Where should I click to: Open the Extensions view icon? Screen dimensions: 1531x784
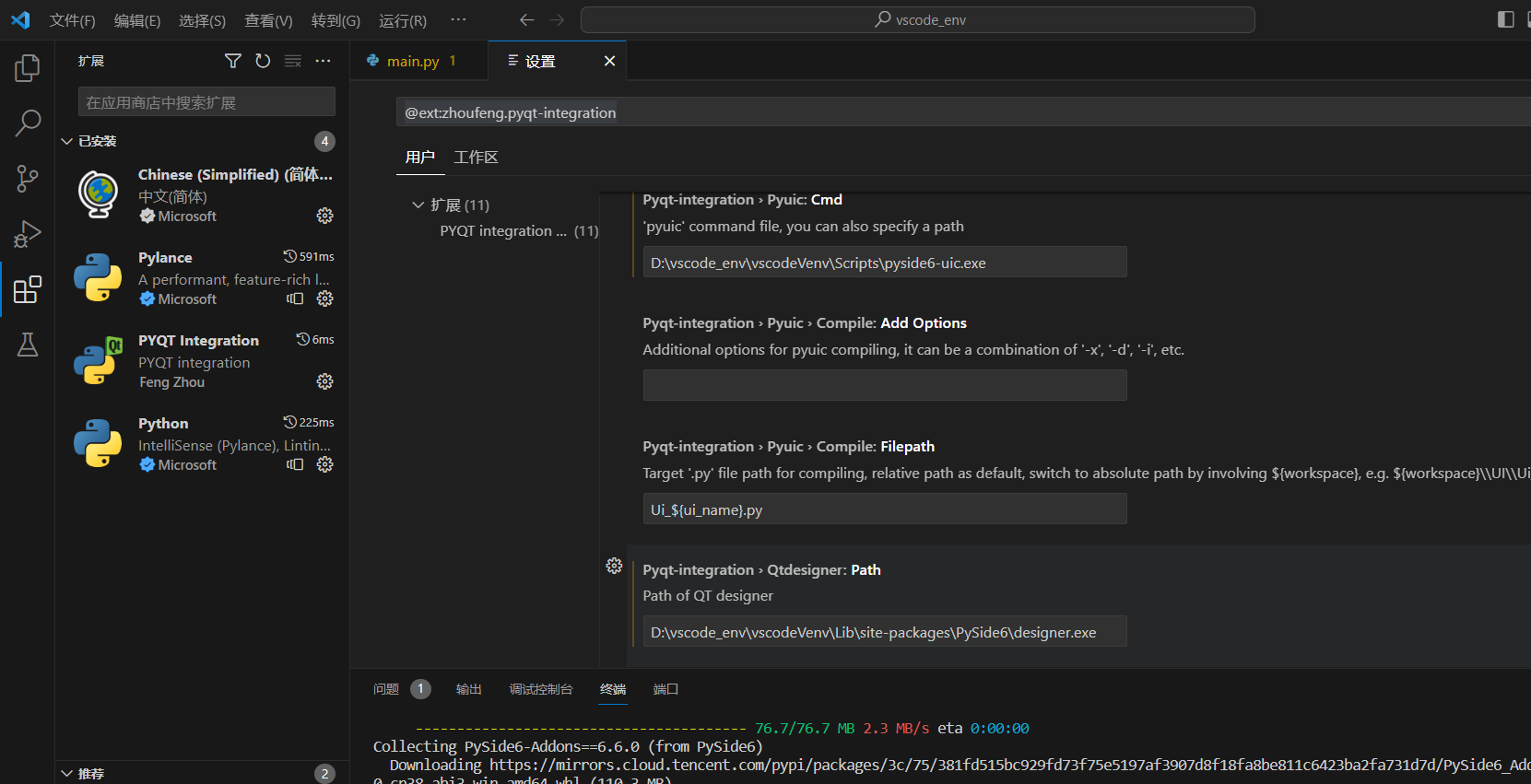[x=28, y=289]
